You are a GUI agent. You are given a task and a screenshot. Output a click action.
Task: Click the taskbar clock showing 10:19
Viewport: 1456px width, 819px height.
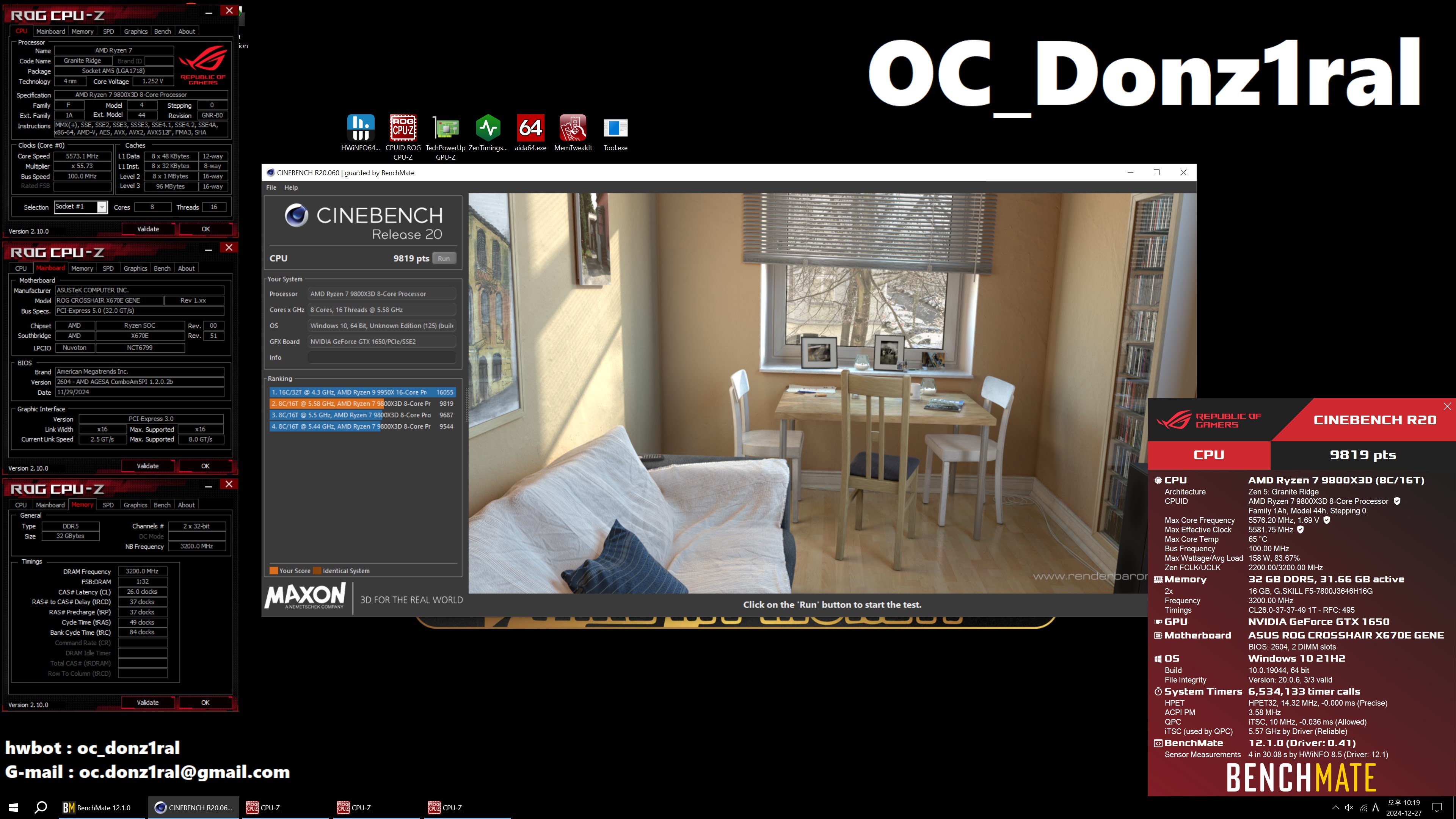[1403, 808]
